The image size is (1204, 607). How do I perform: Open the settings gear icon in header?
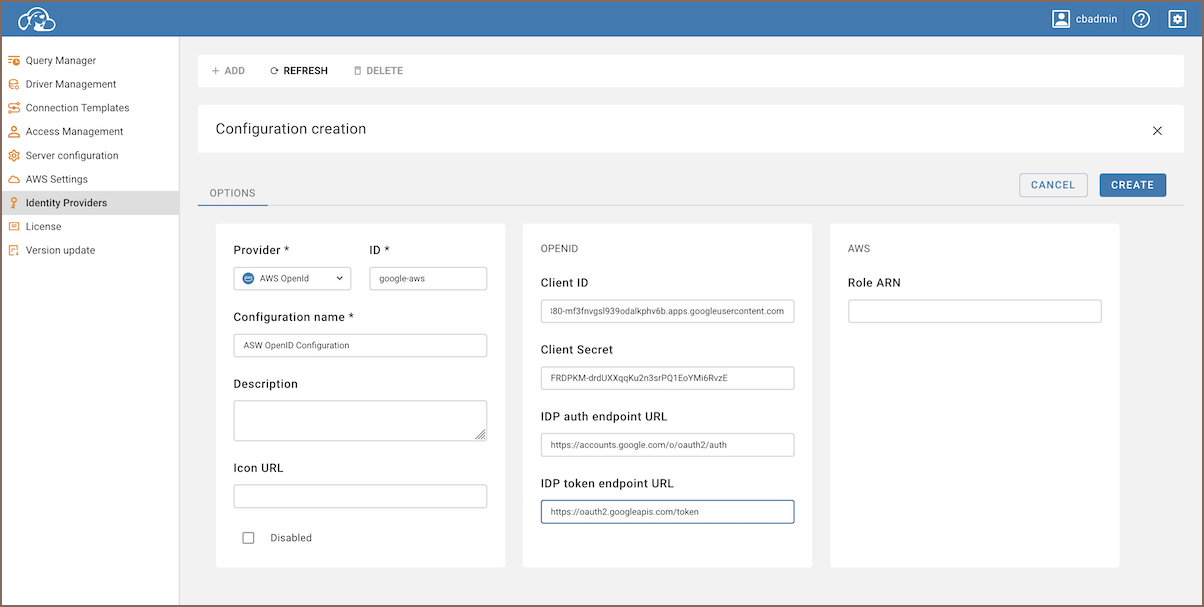(x=1177, y=19)
